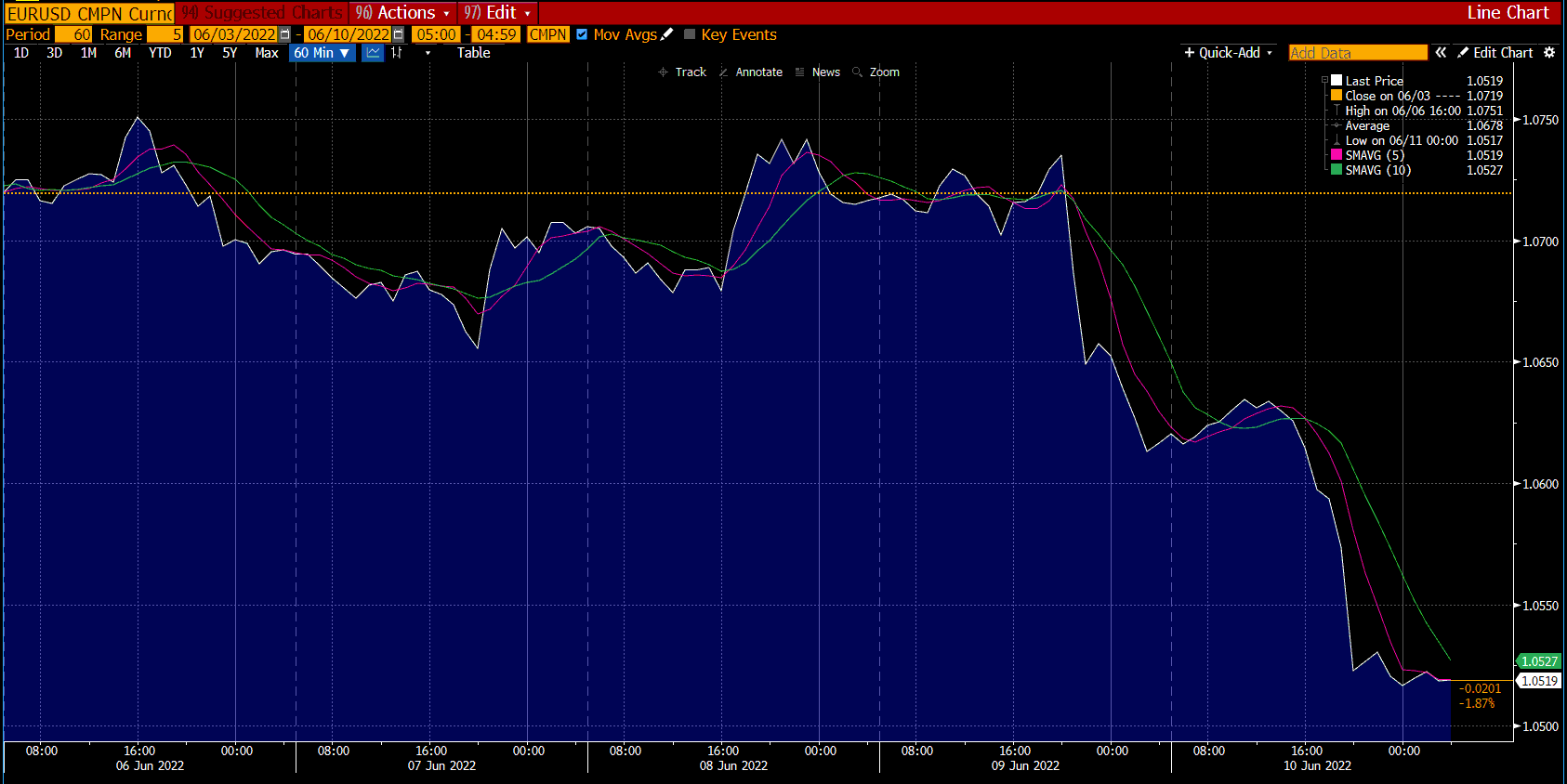Select the 5Y range tab
Screen dimensions: 1567x784
click(230, 53)
